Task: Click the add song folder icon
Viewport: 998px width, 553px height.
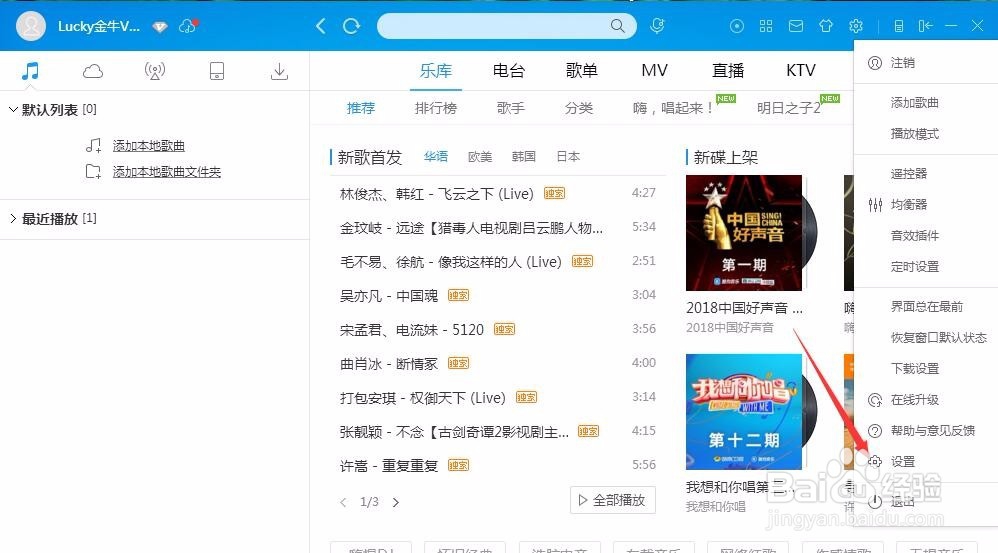Action: [94, 172]
